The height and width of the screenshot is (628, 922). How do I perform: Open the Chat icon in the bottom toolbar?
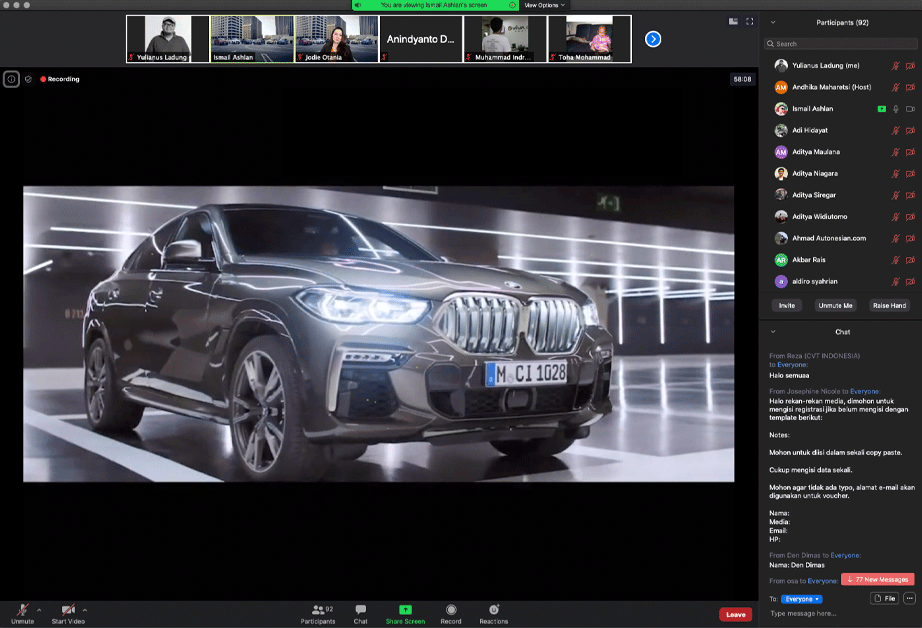360,611
